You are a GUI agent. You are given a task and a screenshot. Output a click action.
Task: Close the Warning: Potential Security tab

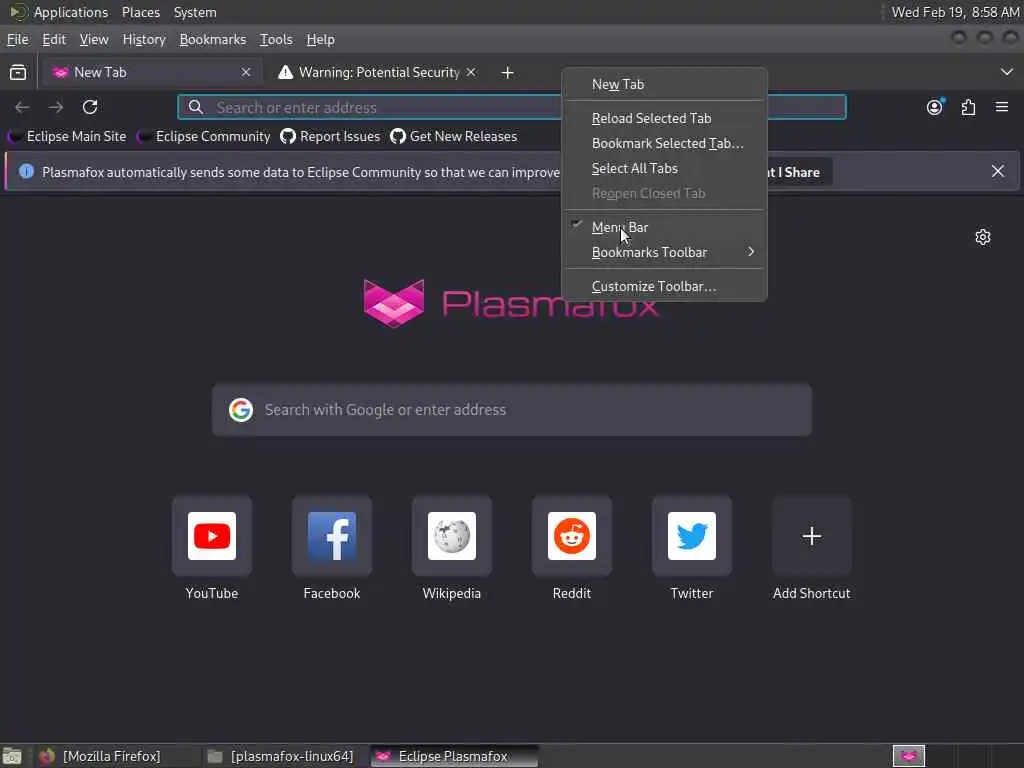pyautogui.click(x=471, y=72)
